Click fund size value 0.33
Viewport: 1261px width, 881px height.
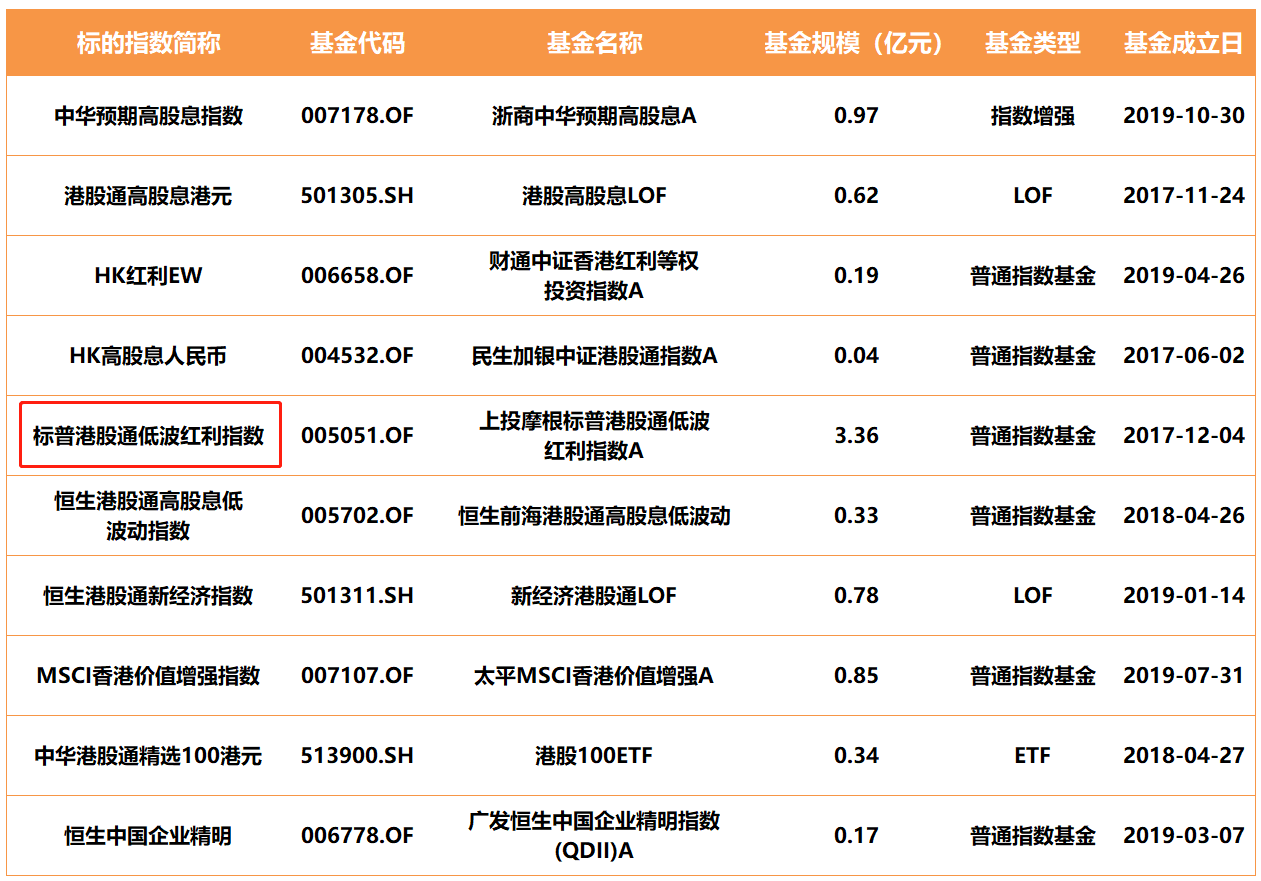tap(856, 516)
